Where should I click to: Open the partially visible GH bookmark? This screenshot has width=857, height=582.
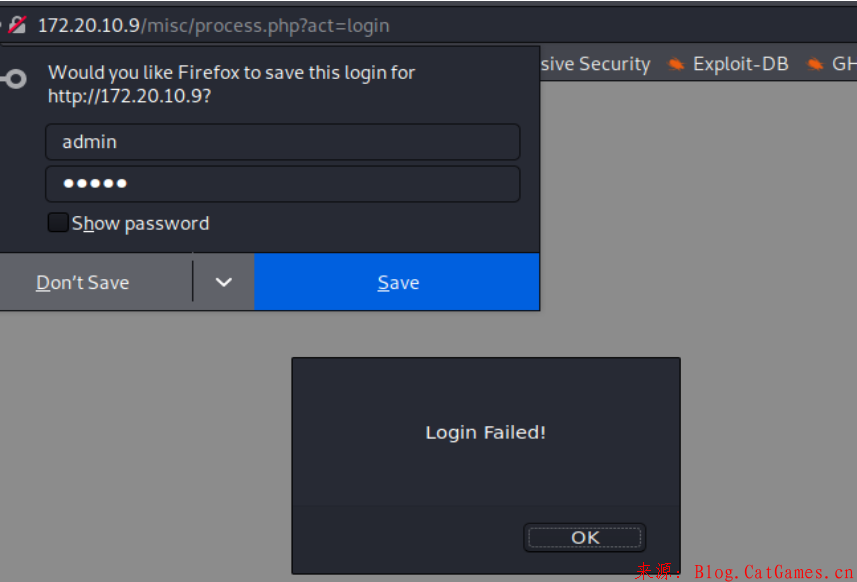843,65
